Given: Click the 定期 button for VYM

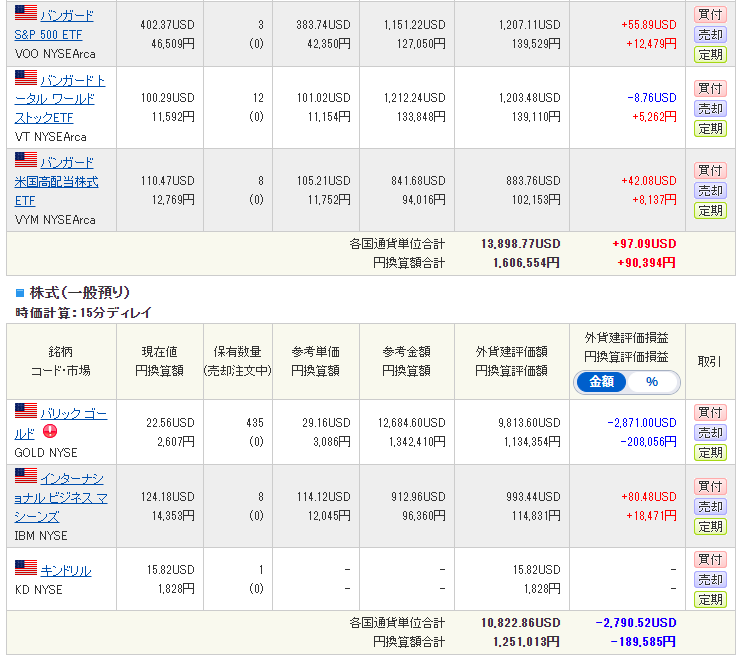Looking at the screenshot, I should (710, 211).
